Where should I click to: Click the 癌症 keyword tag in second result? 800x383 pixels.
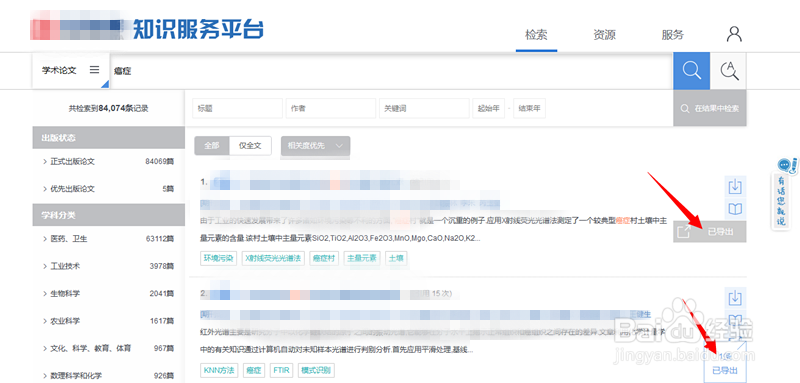(254, 370)
